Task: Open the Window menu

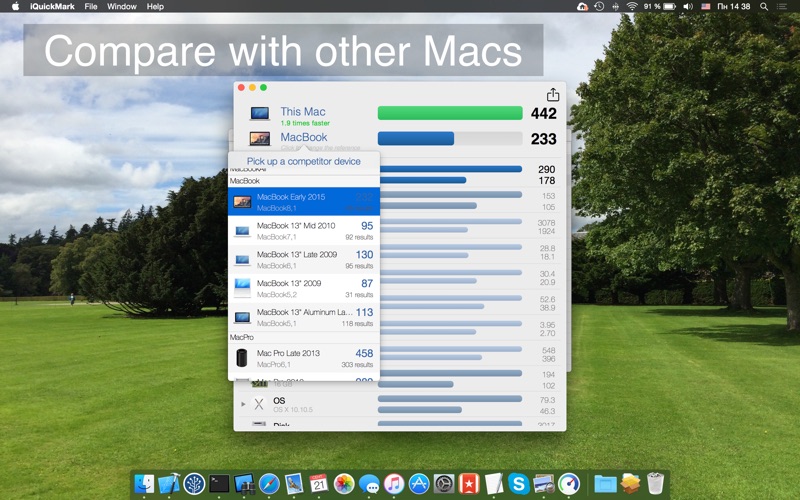Action: 121,7
